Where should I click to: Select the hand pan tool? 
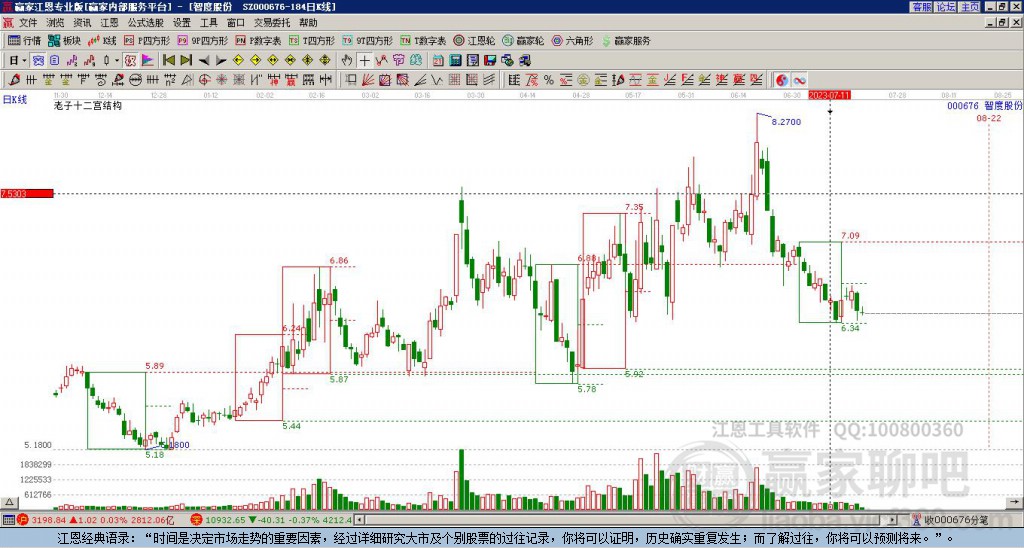347,61
